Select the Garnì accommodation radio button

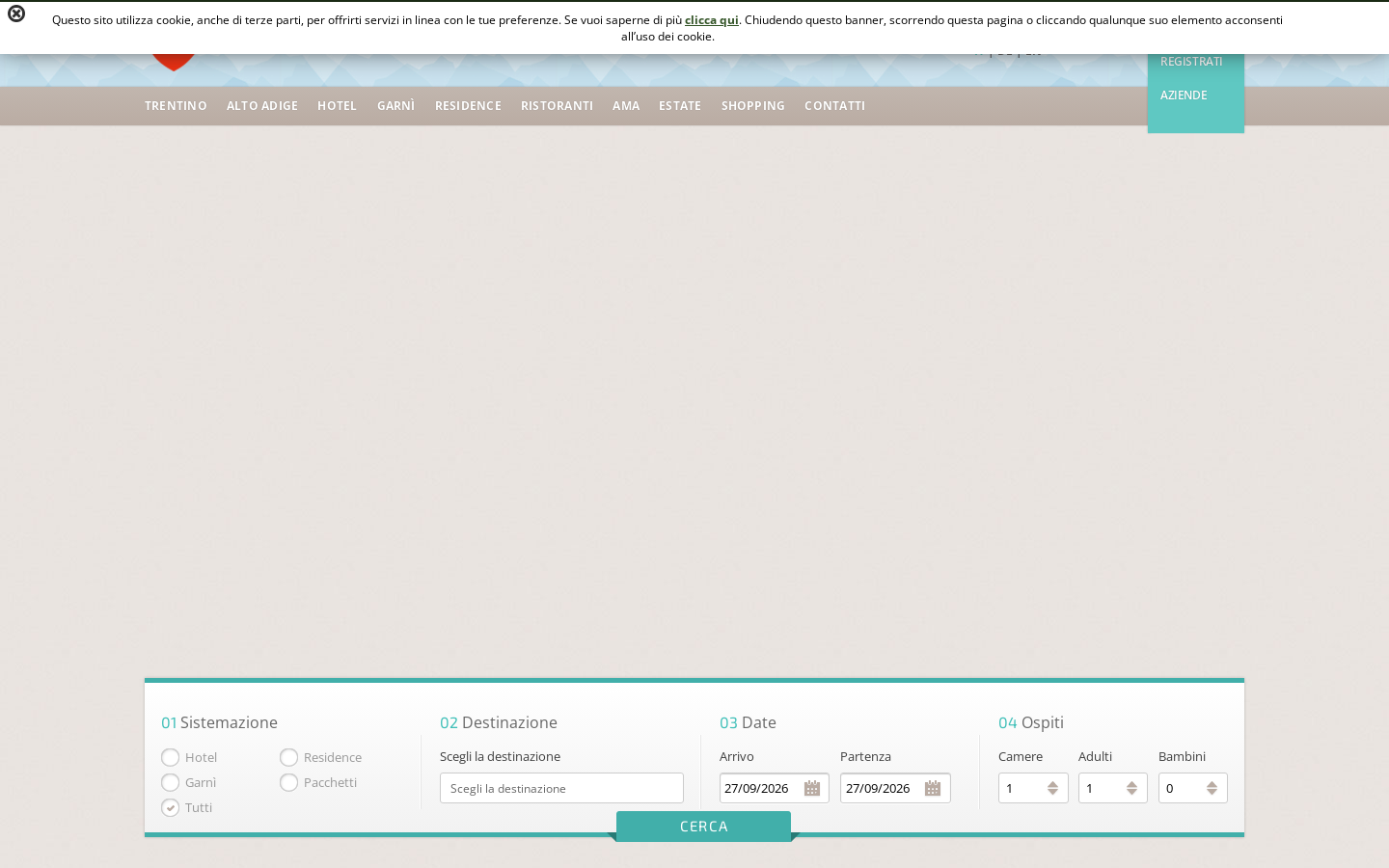(171, 782)
